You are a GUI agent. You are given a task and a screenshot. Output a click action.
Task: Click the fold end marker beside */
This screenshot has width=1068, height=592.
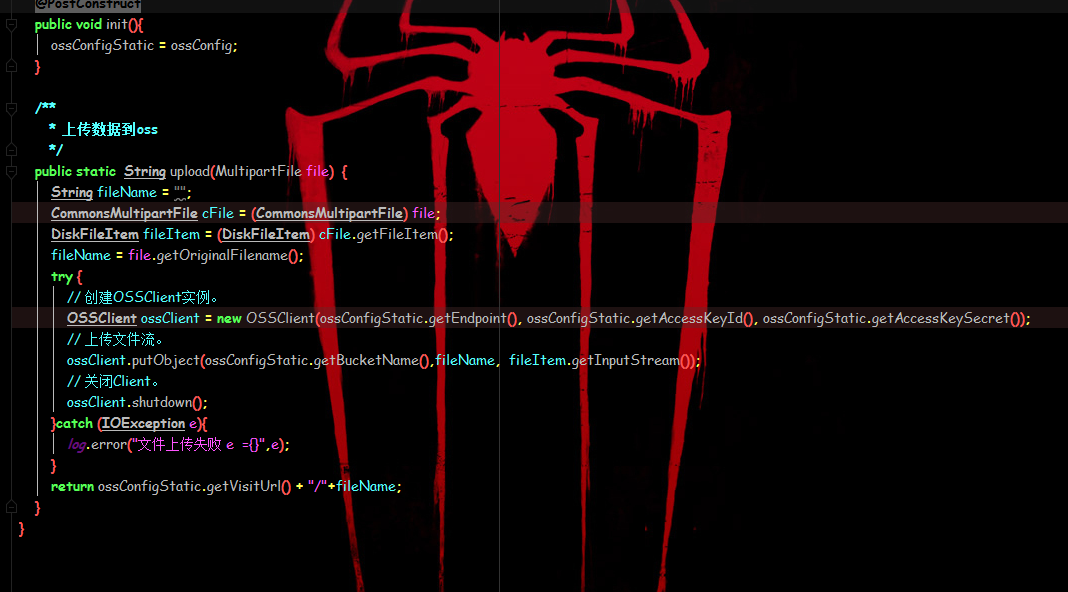tap(12, 149)
